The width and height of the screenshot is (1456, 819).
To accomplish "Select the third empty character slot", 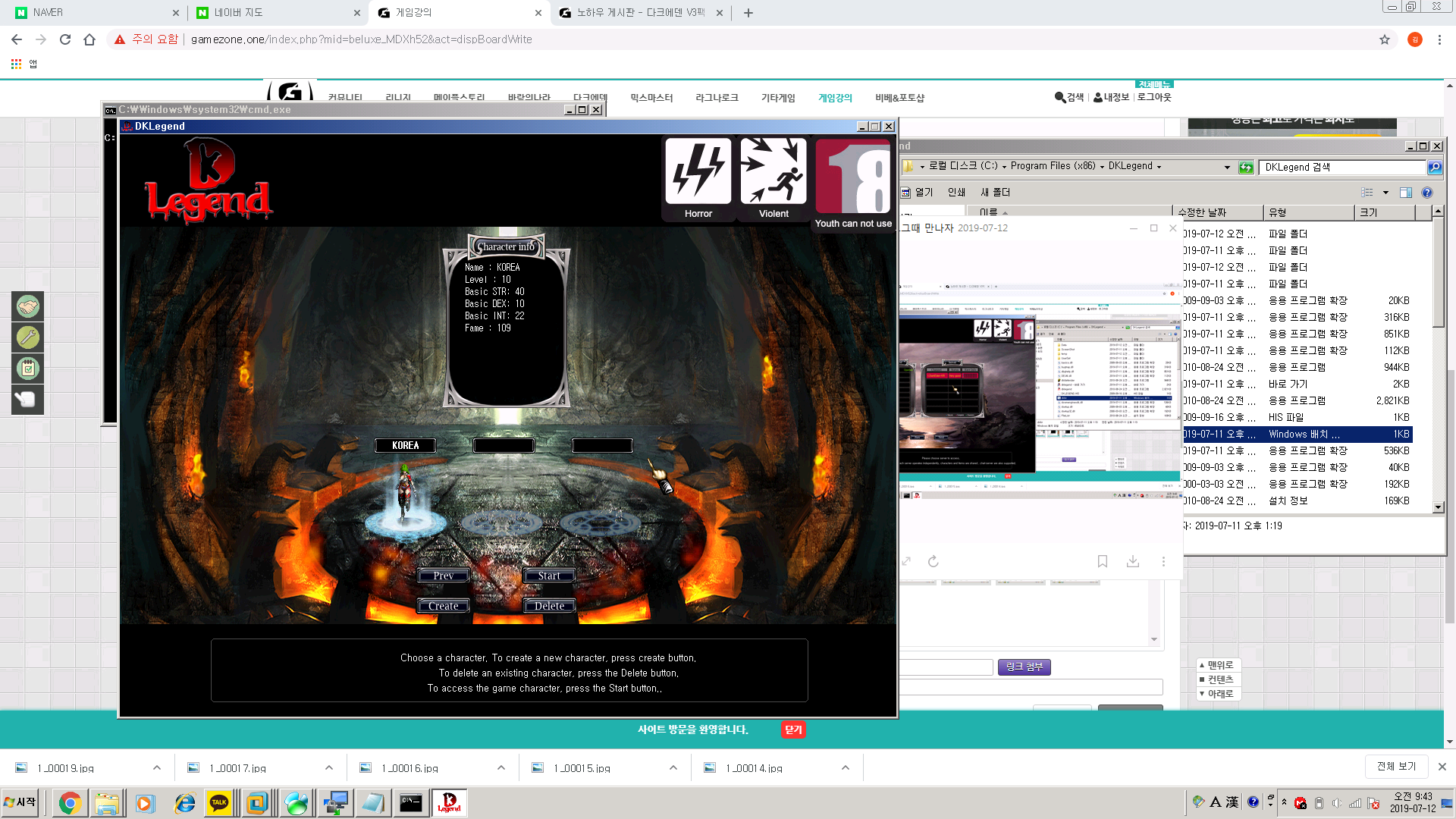I will [x=602, y=445].
